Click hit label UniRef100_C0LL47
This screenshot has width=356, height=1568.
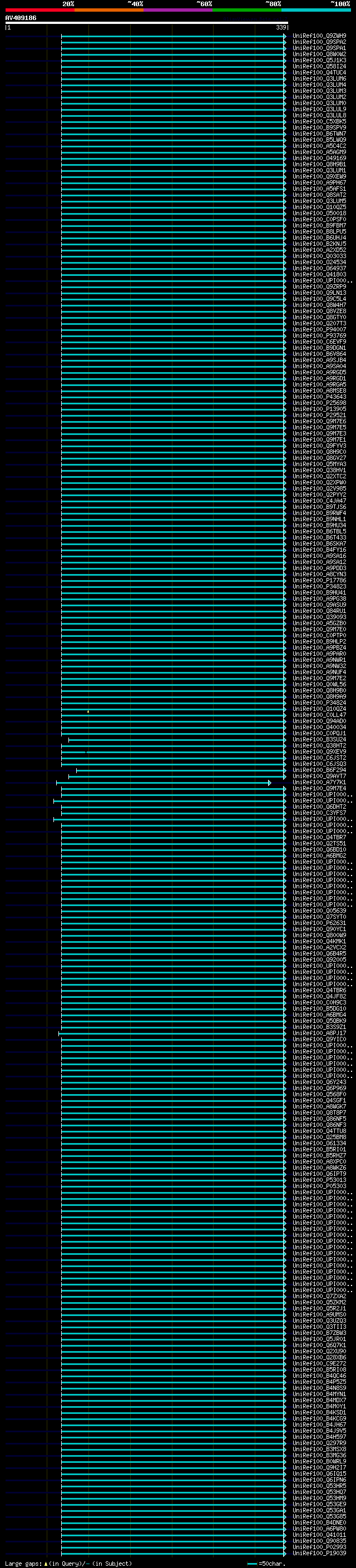tap(319, 715)
